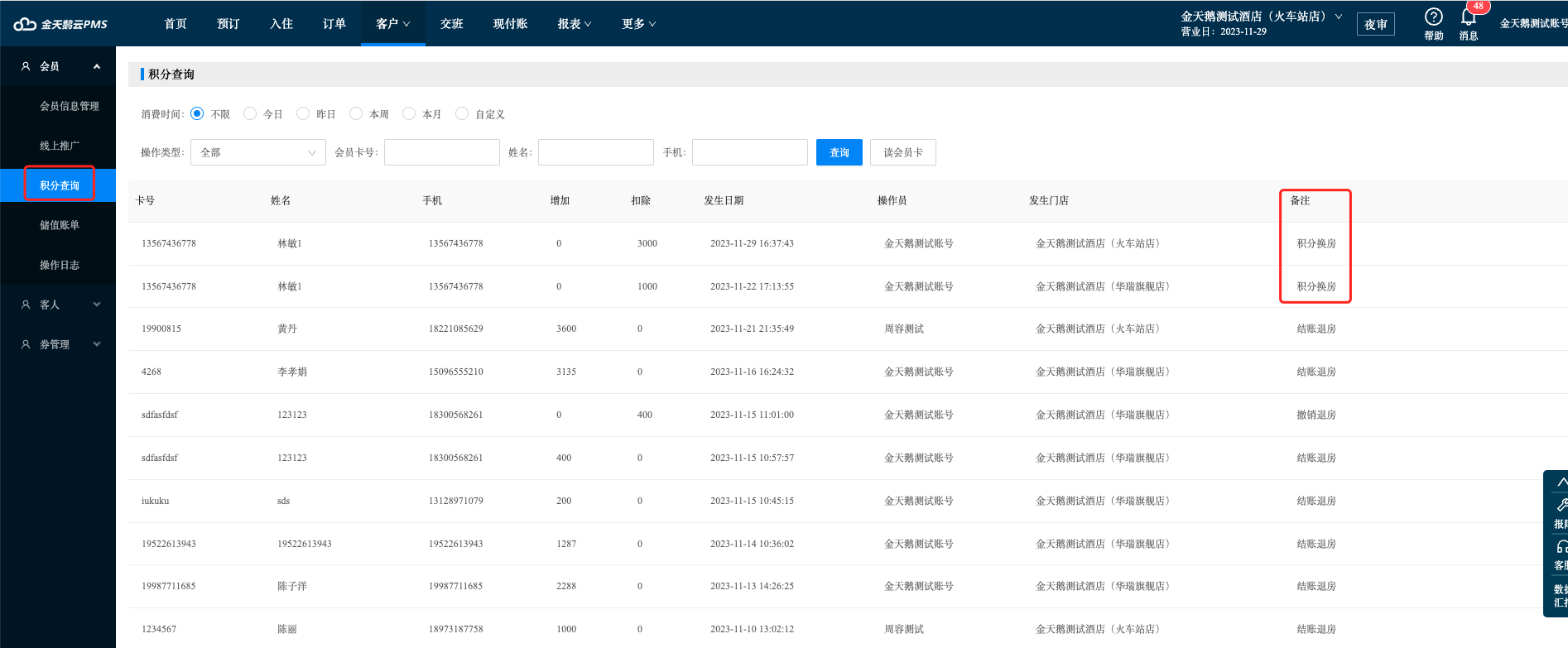Select the 本周 radio button
The width and height of the screenshot is (1568, 648).
tap(356, 113)
